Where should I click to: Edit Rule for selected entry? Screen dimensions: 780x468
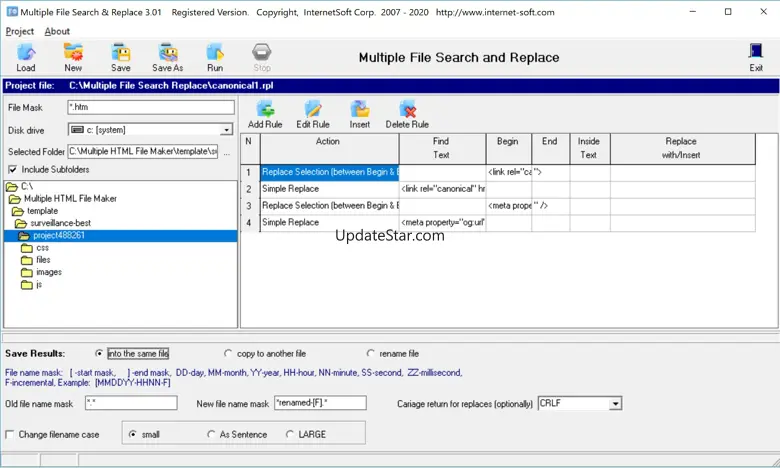coord(313,114)
